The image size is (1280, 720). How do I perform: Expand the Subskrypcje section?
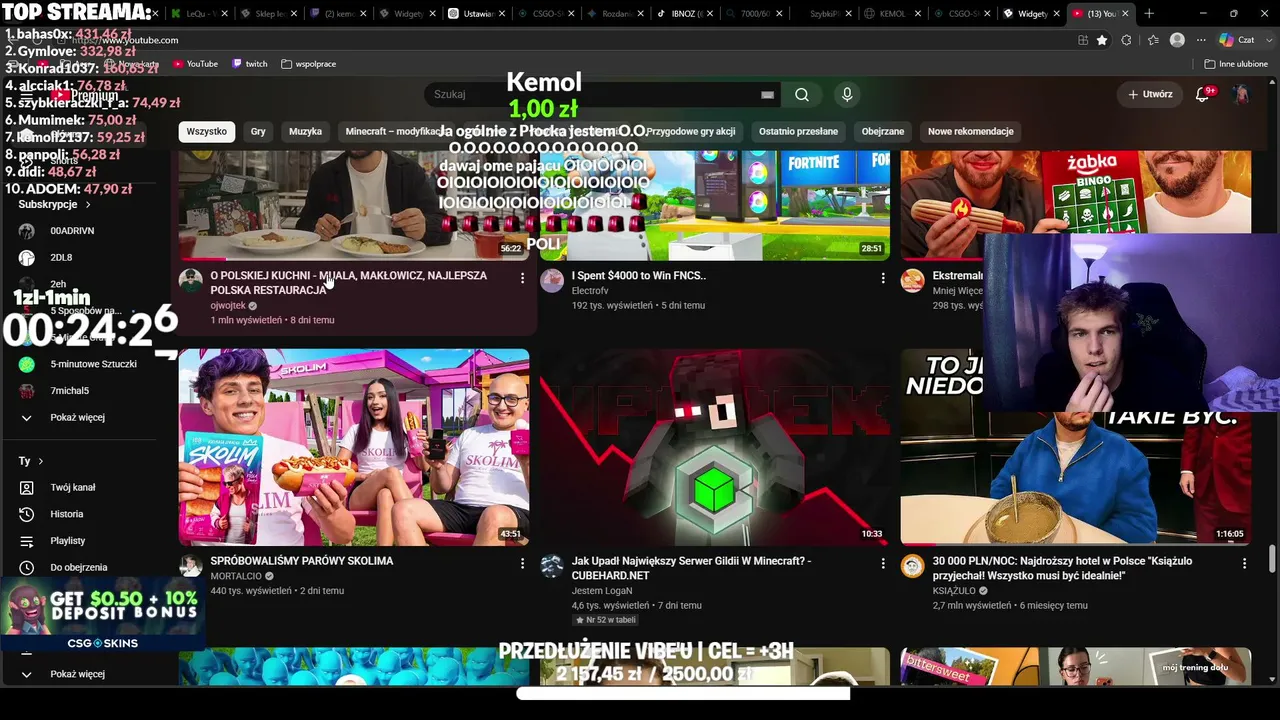pos(55,205)
